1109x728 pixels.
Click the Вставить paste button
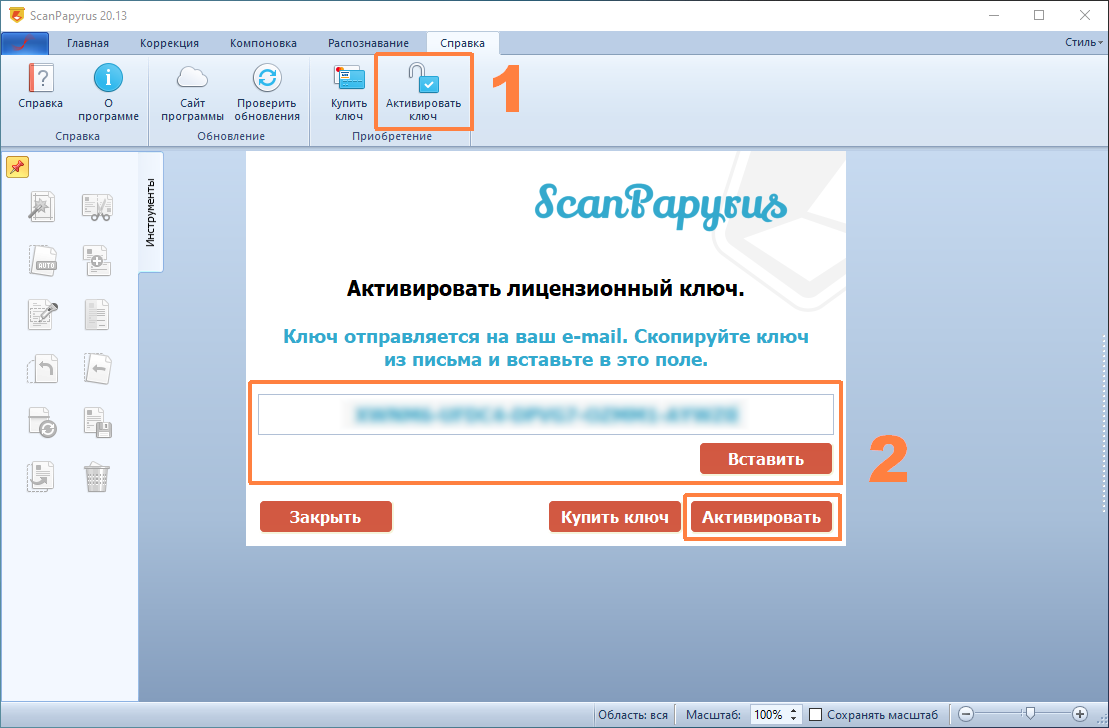766,459
